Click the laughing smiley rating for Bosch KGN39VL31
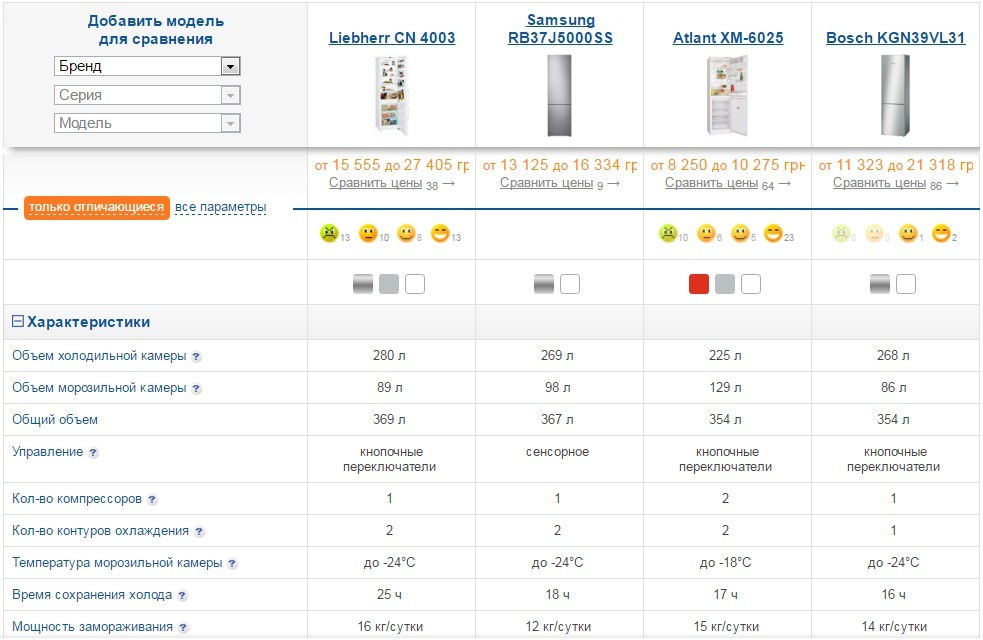 click(940, 233)
